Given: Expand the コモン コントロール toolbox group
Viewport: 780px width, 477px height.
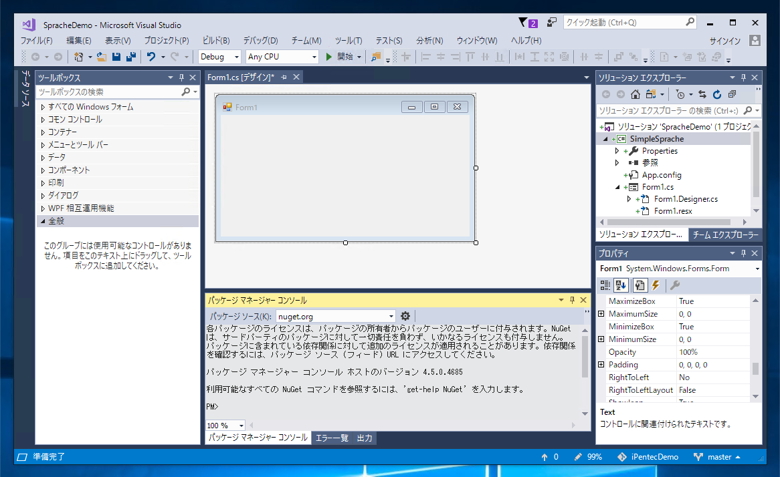Looking at the screenshot, I should (43, 119).
